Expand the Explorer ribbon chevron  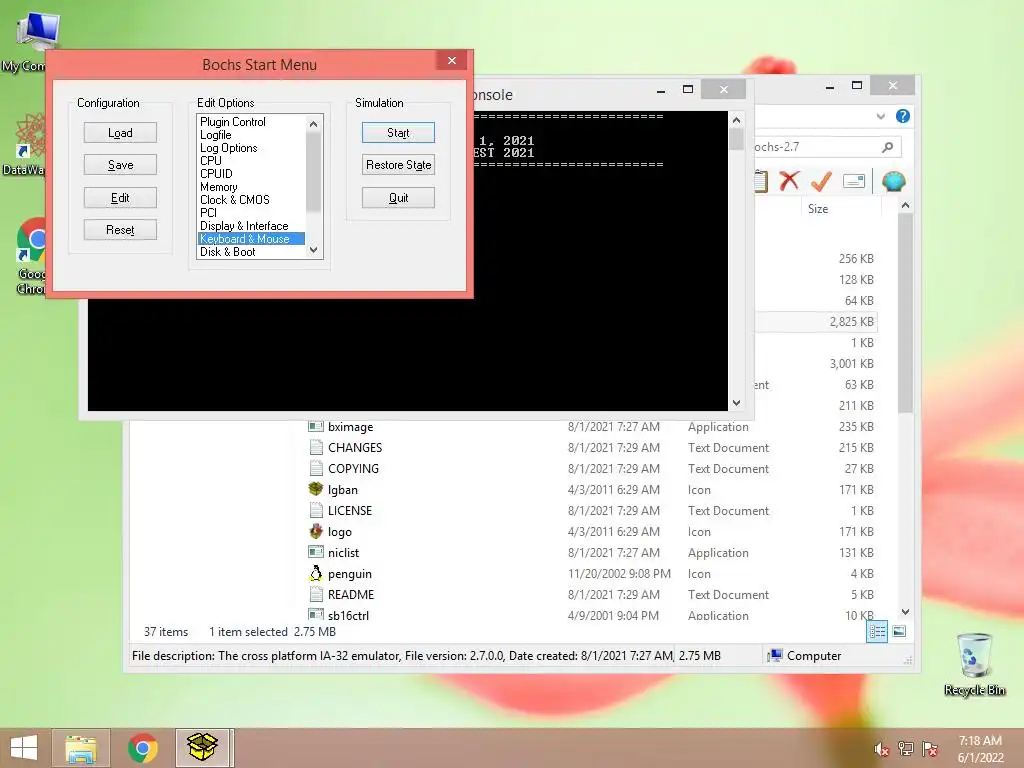click(x=881, y=116)
